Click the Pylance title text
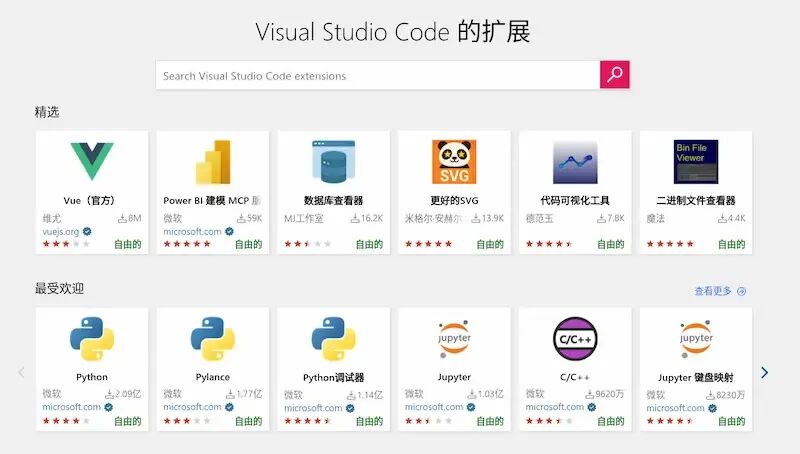Viewport: 800px width, 454px height. pyautogui.click(x=213, y=377)
